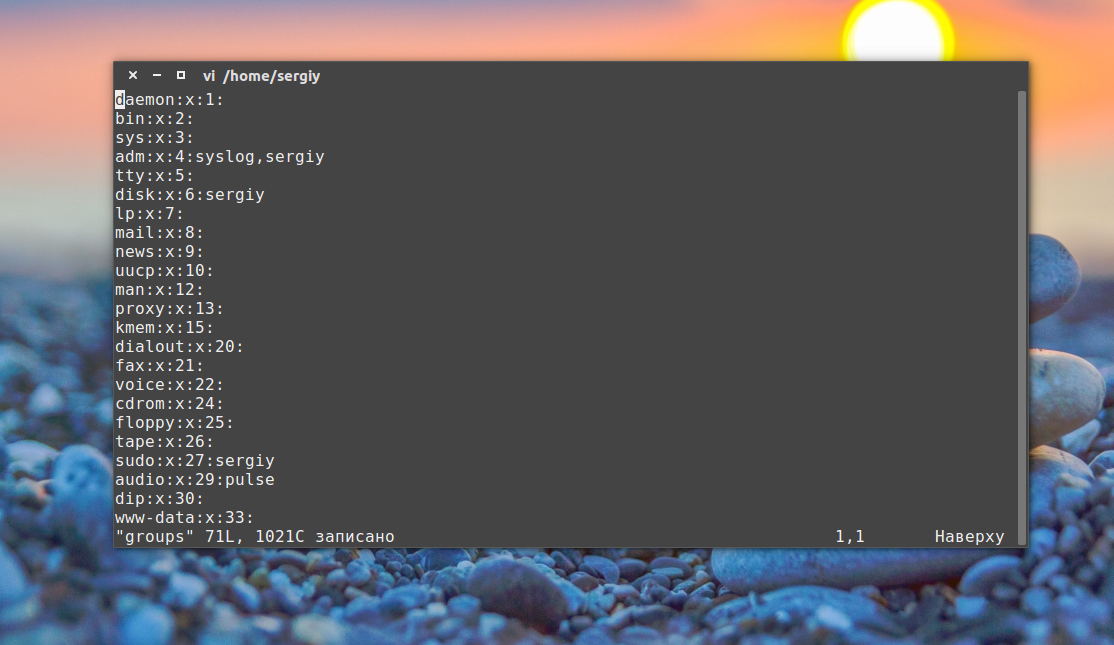1114x645 pixels.
Task: Place cursor on the 'adm:x:4:syslog,sergiy' line
Action: (220, 156)
